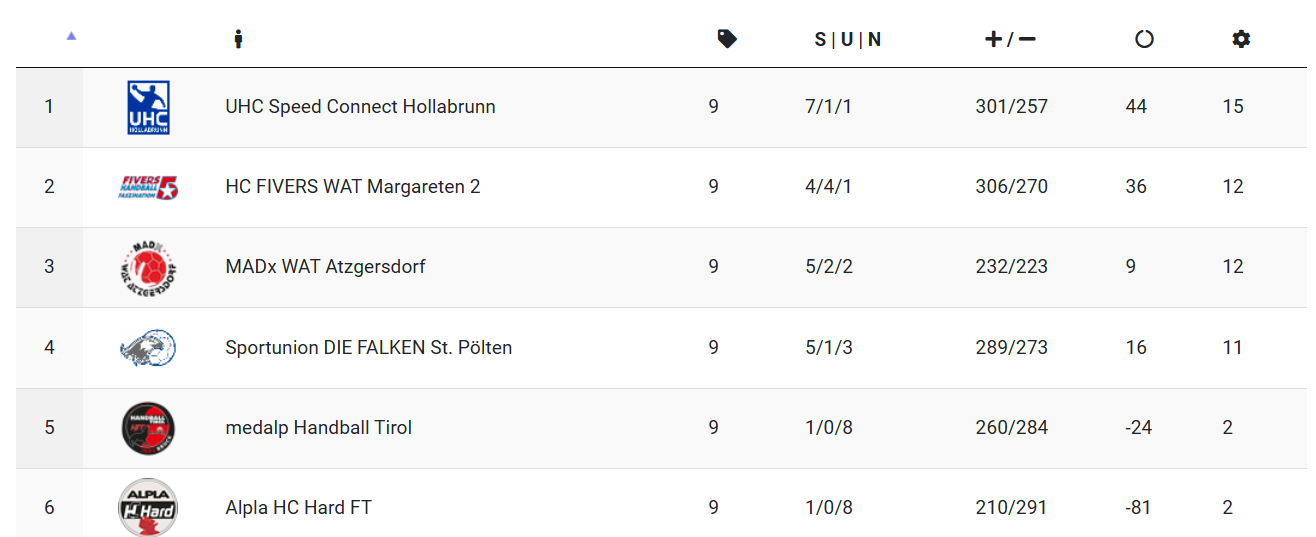Select Sportunion DIE FALKEN St. Pölten

pyautogui.click(x=369, y=347)
